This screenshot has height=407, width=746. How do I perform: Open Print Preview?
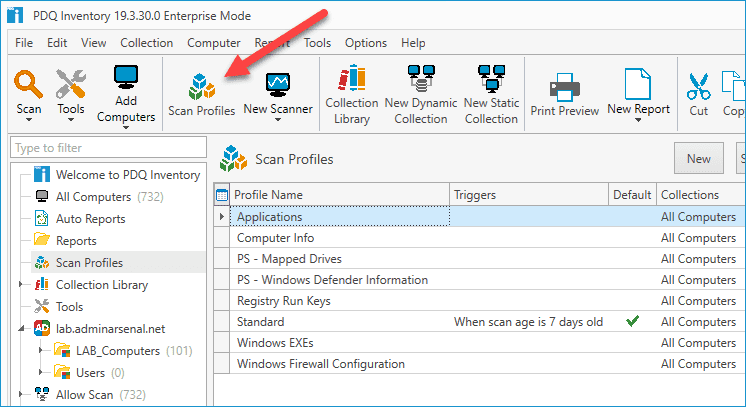coord(565,95)
